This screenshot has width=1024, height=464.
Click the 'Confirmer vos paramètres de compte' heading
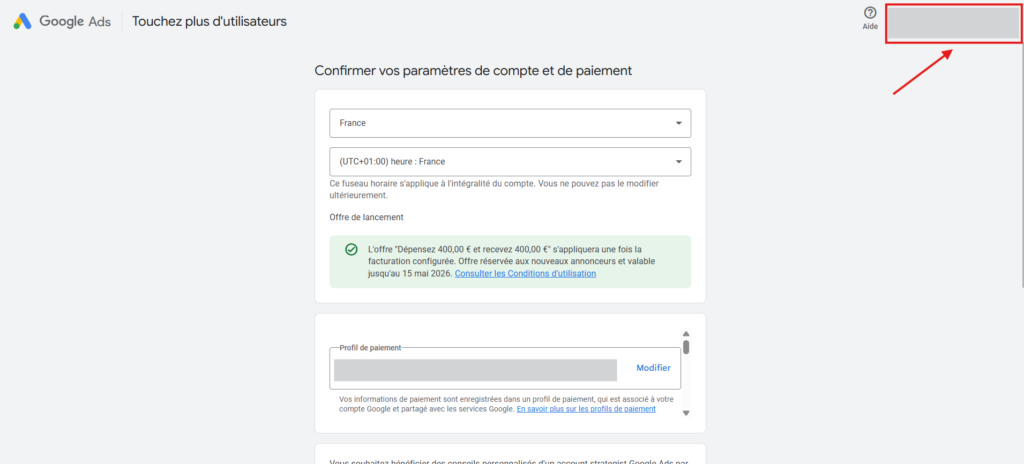pyautogui.click(x=472, y=71)
